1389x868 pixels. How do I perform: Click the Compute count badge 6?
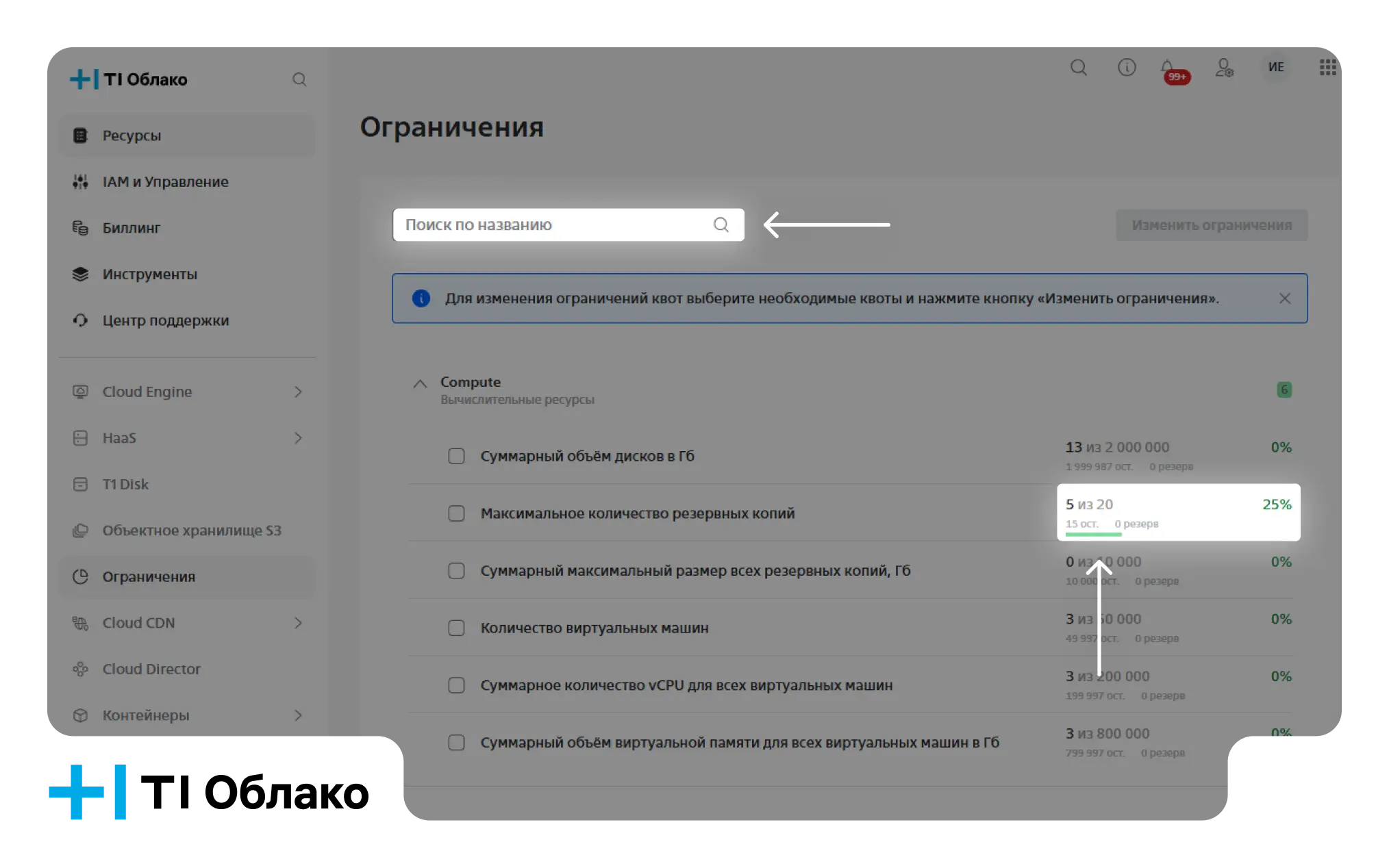click(x=1284, y=390)
